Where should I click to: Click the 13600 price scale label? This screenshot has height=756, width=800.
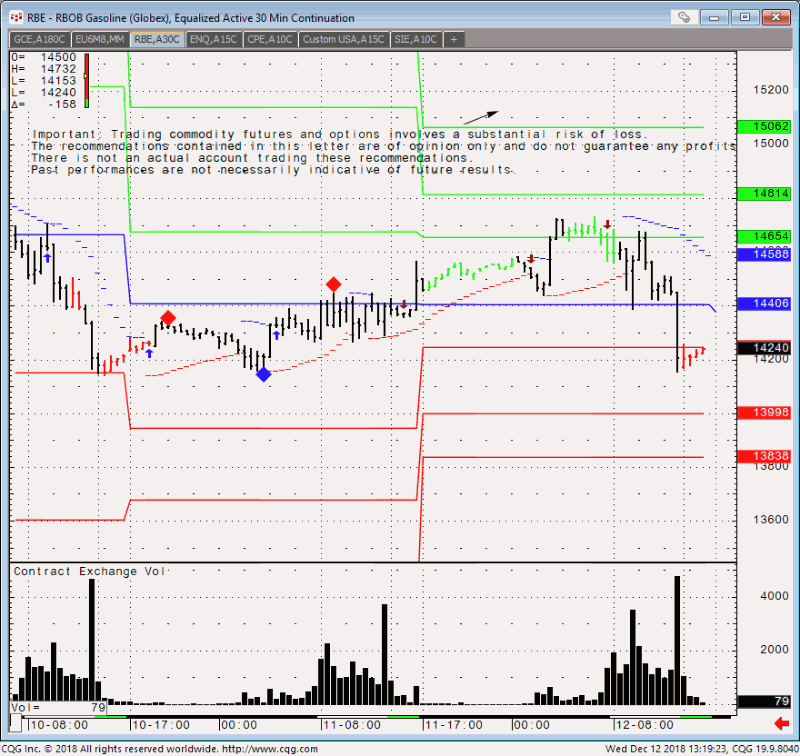770,519
